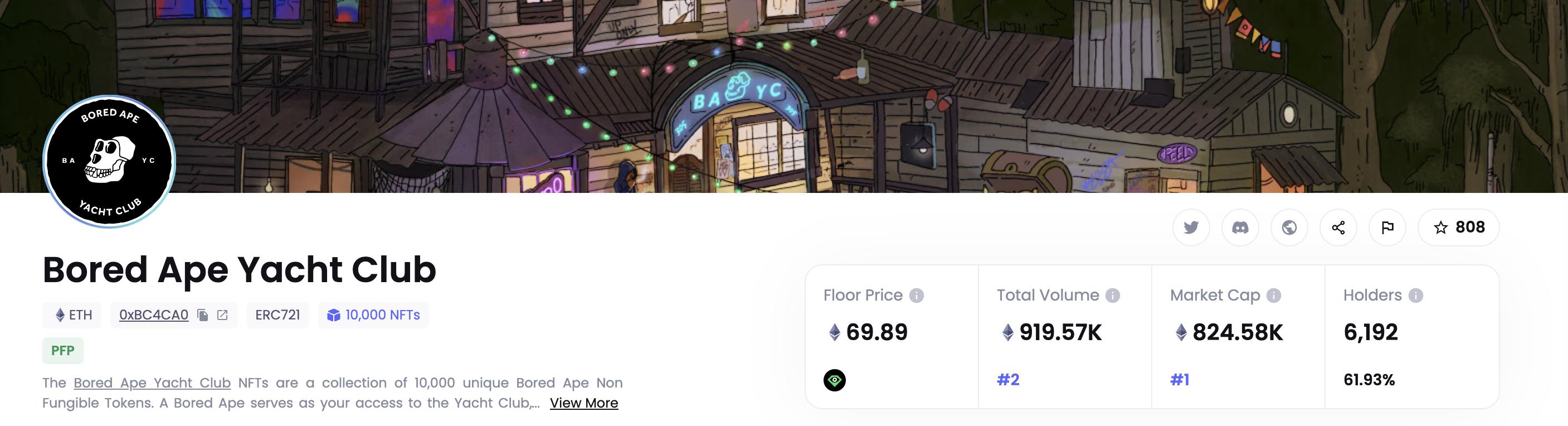The width and height of the screenshot is (1568, 426).
Task: Click the 0xBC4CA0 address link
Action: tap(153, 315)
